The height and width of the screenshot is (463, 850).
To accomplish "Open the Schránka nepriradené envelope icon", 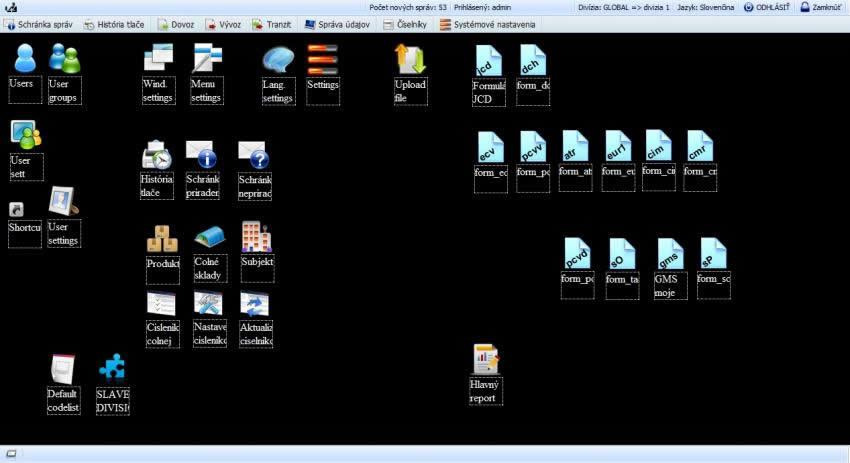I will pos(253,155).
